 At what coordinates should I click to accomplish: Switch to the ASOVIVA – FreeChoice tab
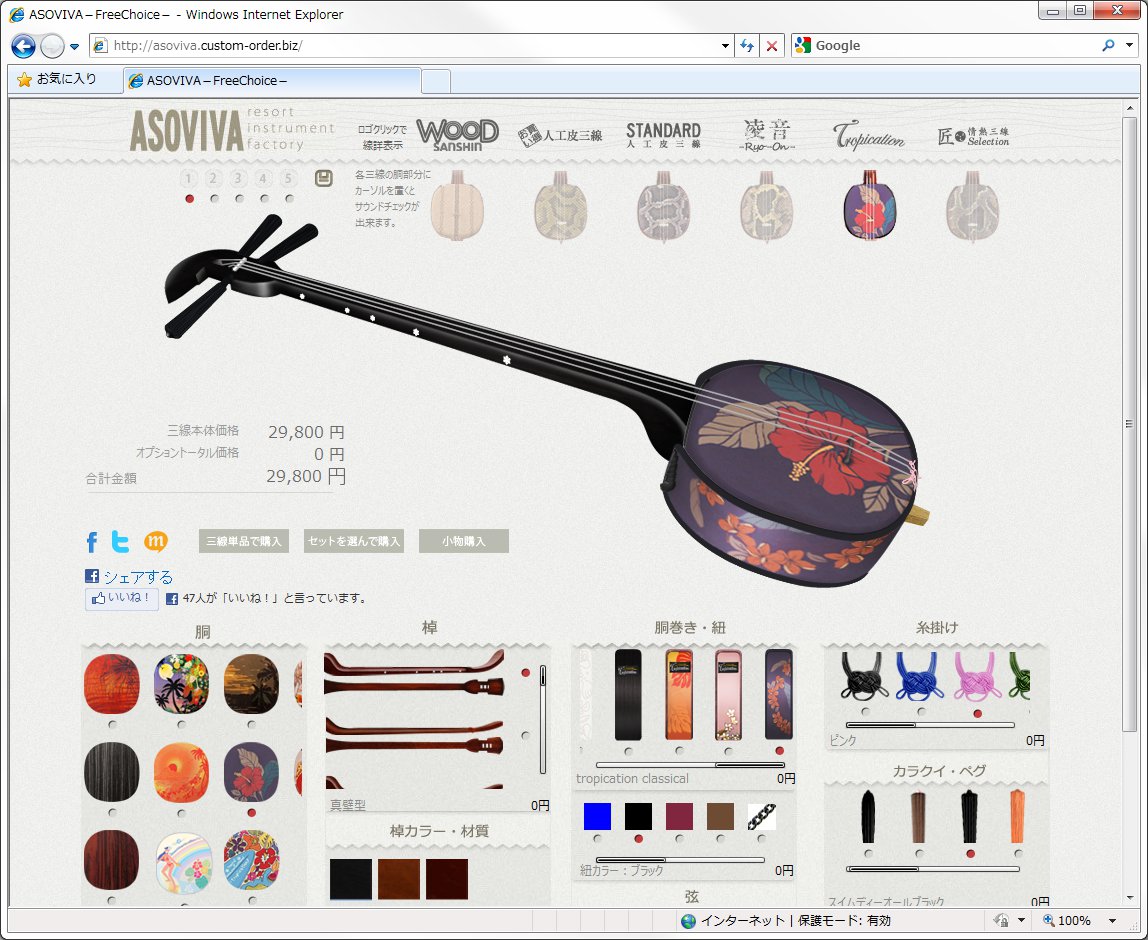(x=272, y=81)
